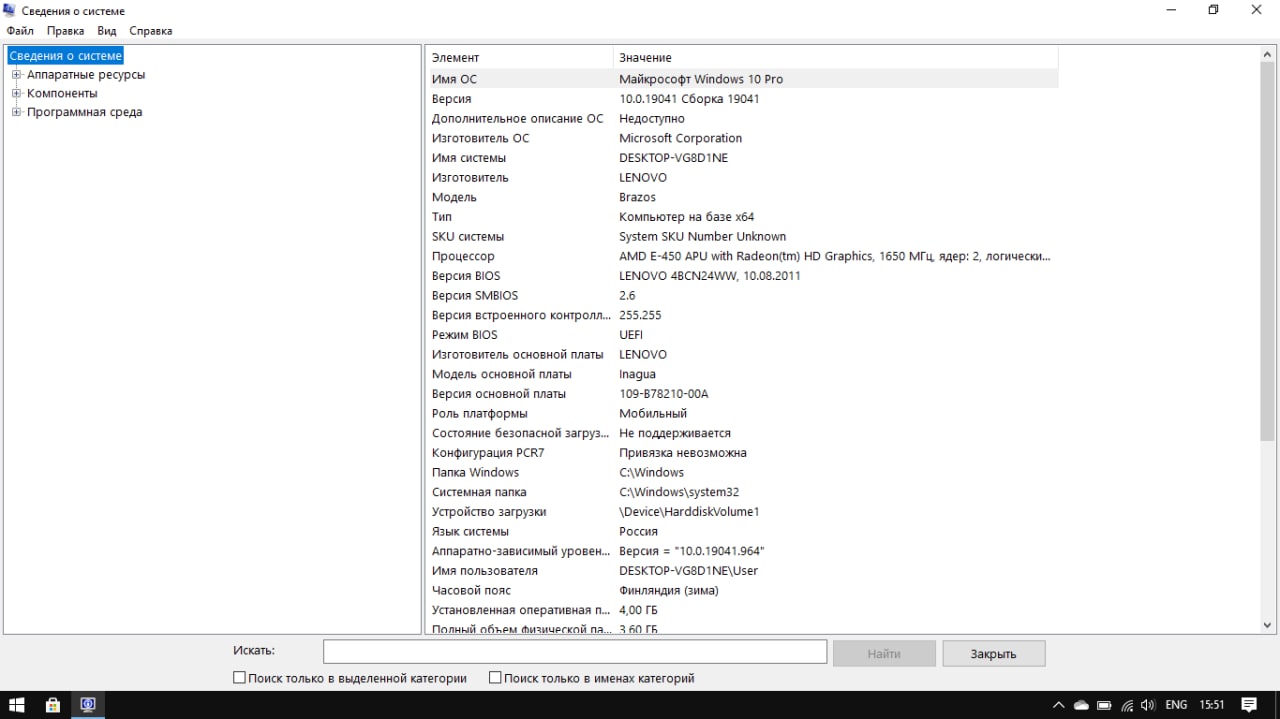Expand the Аппаратные ресурсы tree node
This screenshot has width=1280, height=719.
[16, 75]
